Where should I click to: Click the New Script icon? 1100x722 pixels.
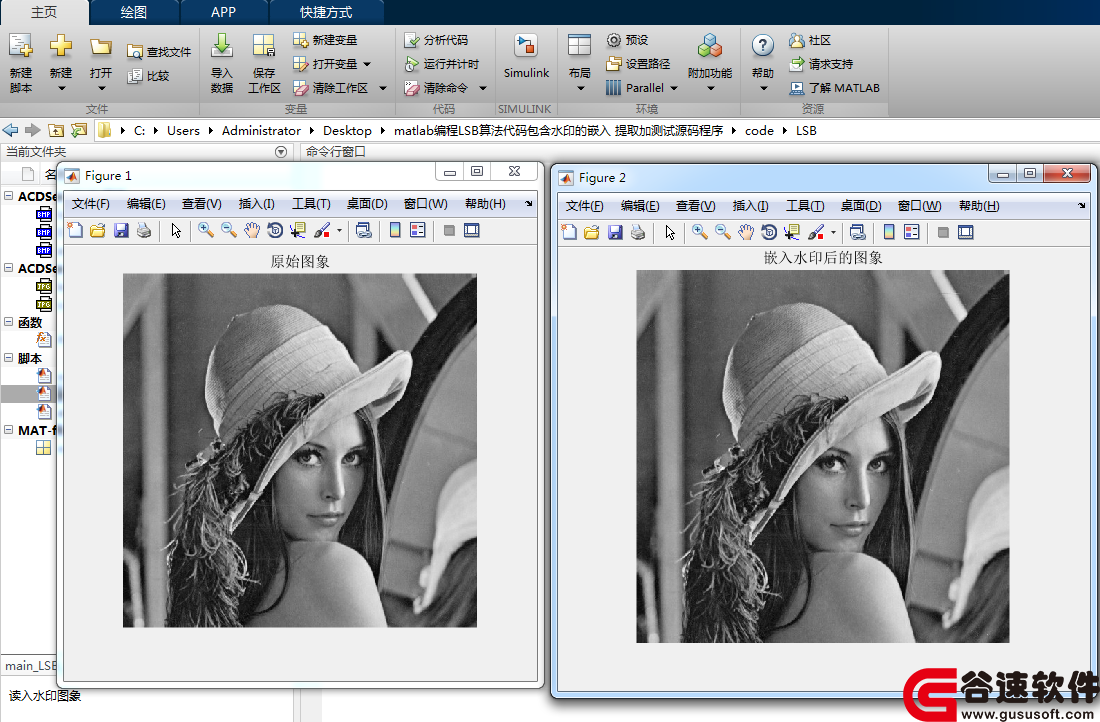[x=20, y=46]
